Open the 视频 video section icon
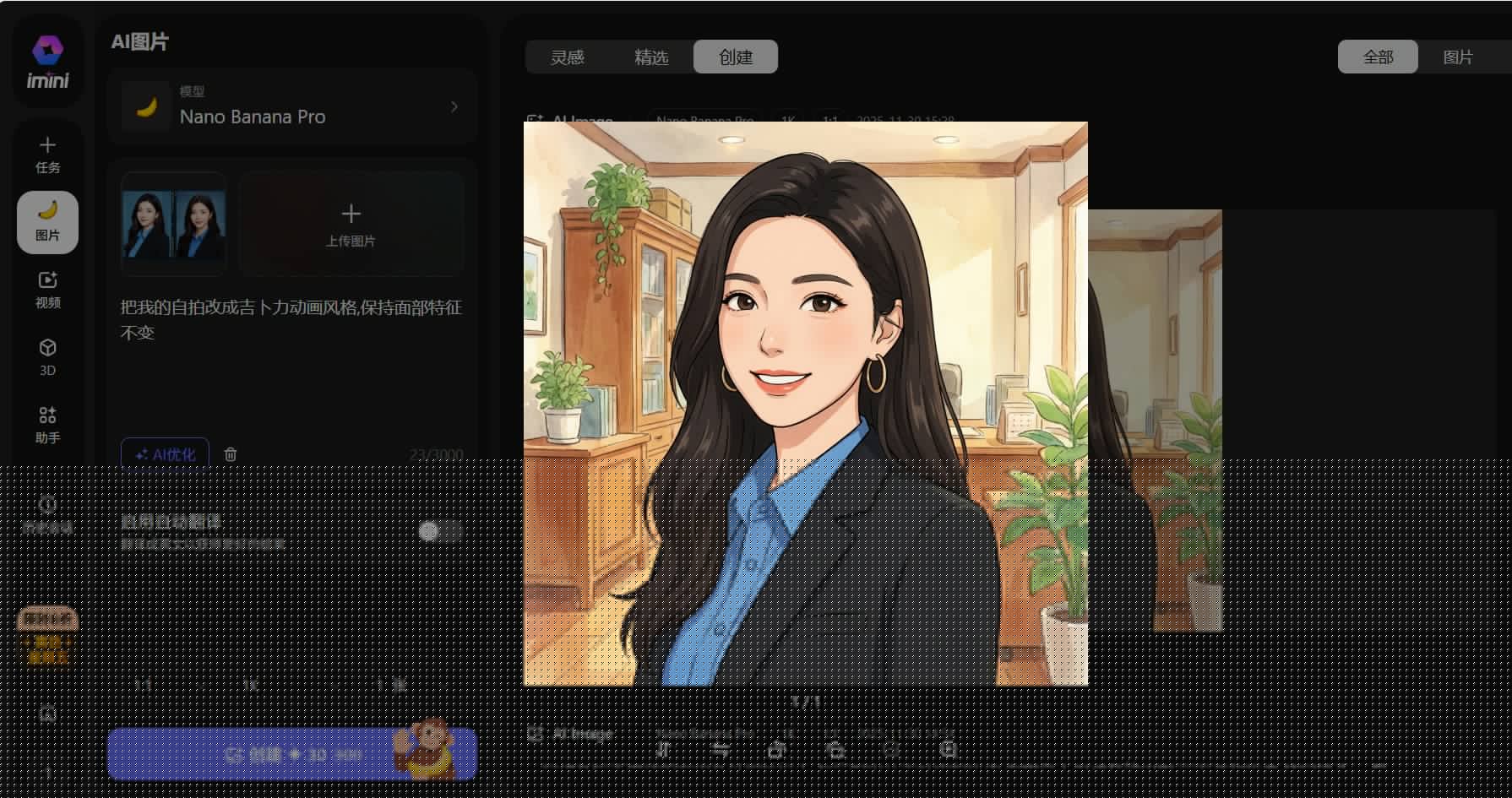The width and height of the screenshot is (1512, 798). point(47,289)
